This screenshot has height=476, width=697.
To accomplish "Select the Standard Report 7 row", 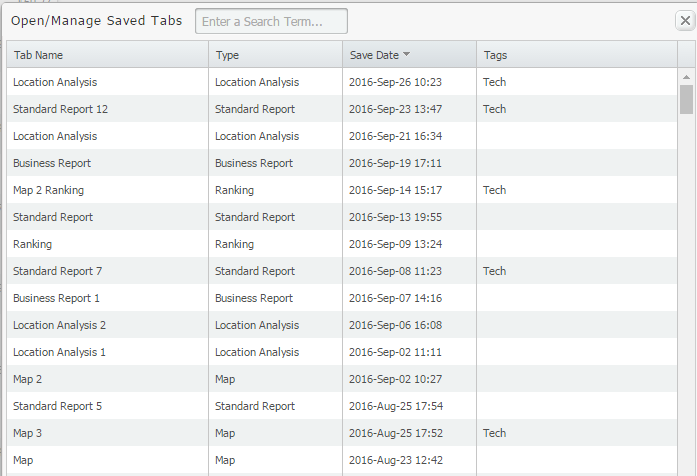I will pyautogui.click(x=342, y=271).
